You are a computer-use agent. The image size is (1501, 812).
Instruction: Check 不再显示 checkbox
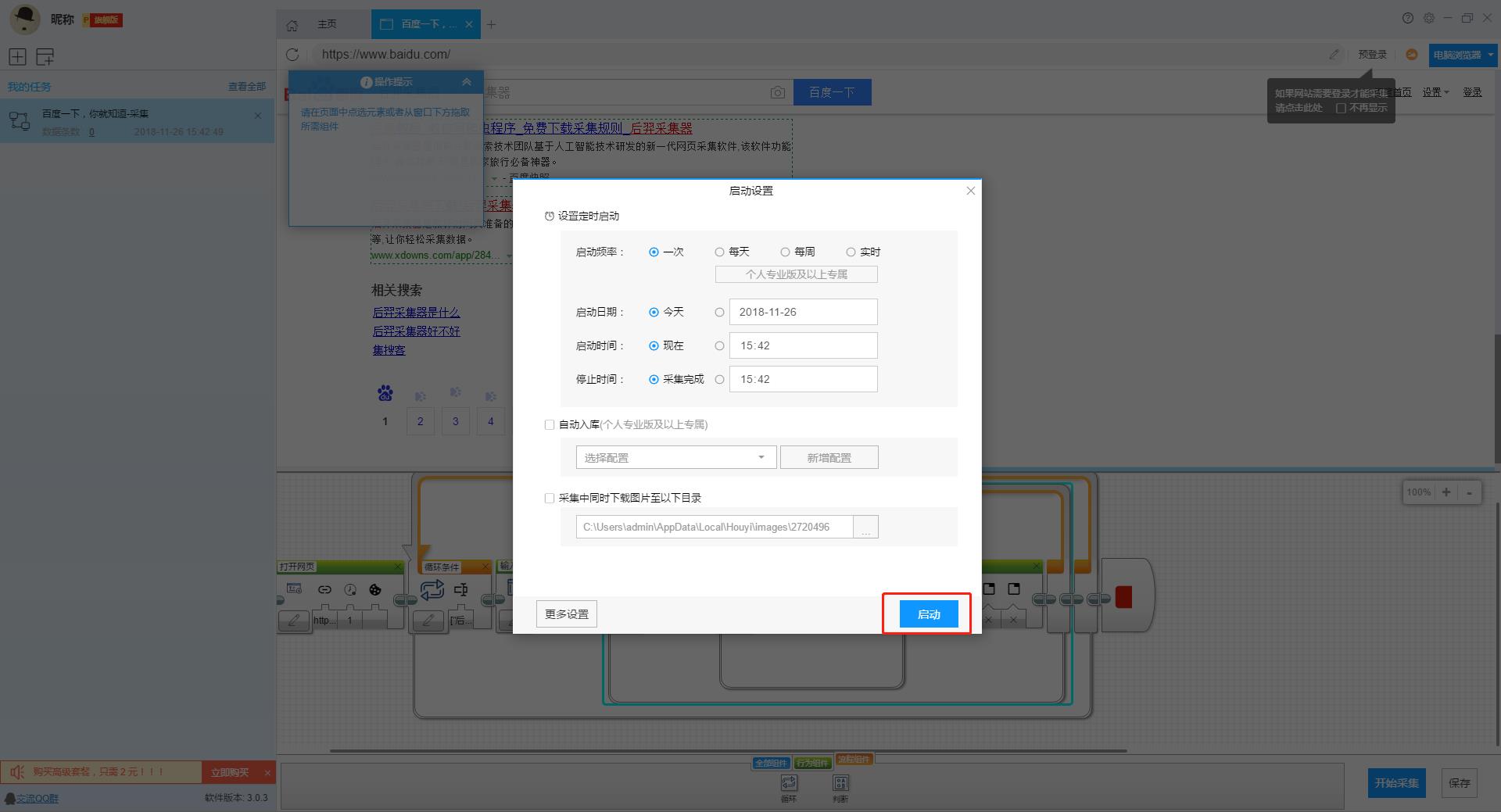click(x=1341, y=108)
